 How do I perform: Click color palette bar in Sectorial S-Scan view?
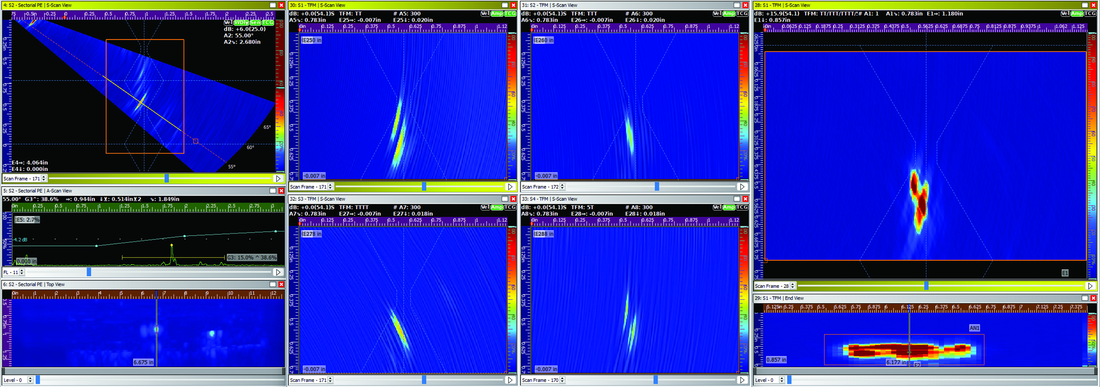(x=280, y=97)
